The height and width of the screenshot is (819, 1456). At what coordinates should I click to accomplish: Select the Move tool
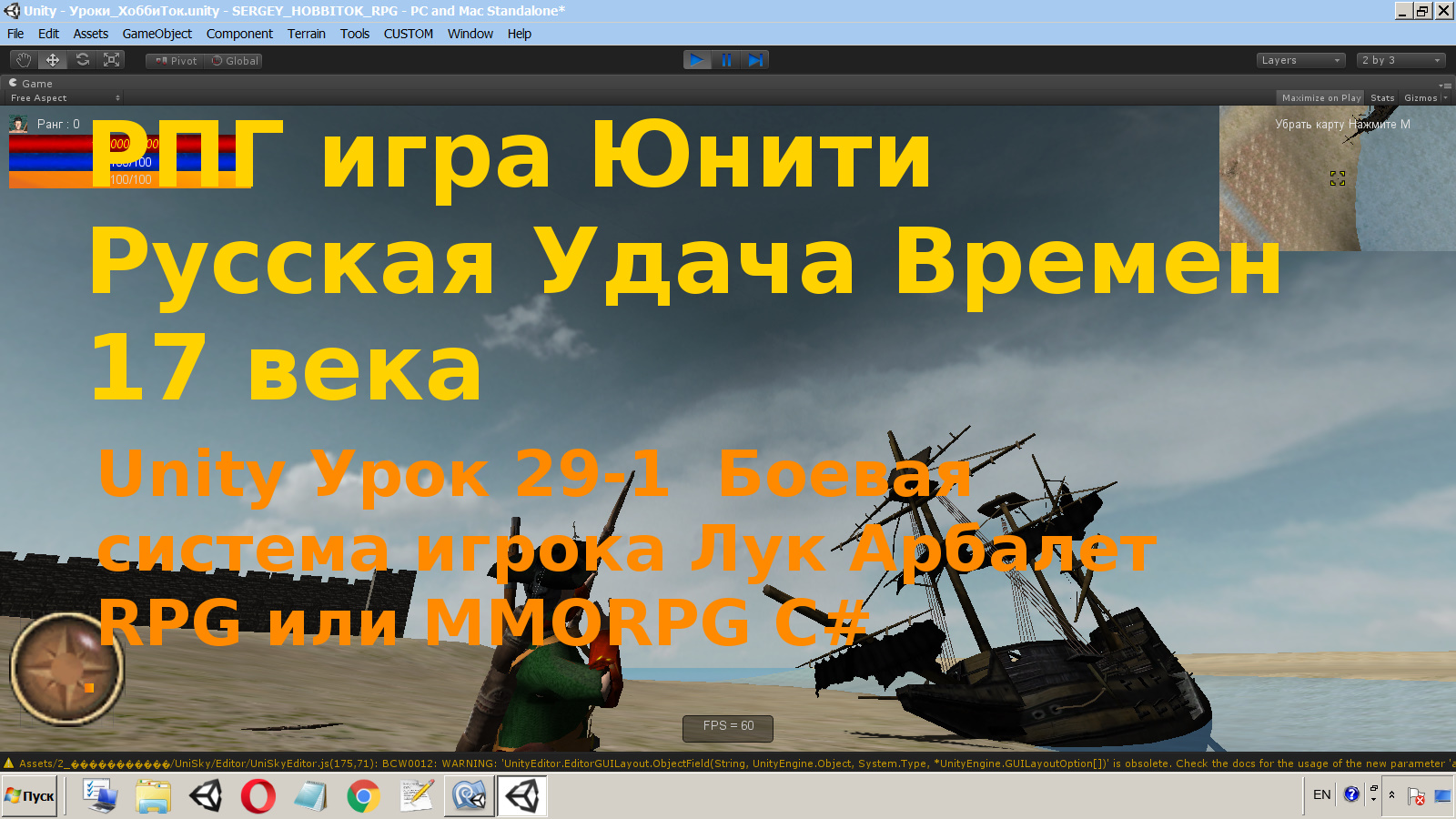coord(53,60)
